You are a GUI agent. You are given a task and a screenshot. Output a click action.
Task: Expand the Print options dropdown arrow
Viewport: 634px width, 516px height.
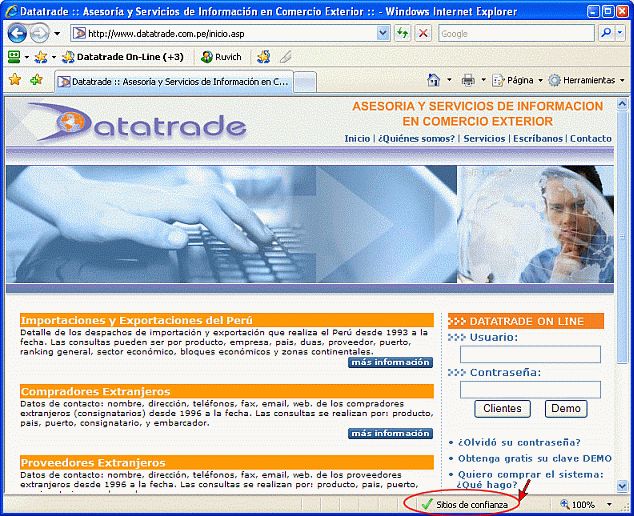coord(483,80)
